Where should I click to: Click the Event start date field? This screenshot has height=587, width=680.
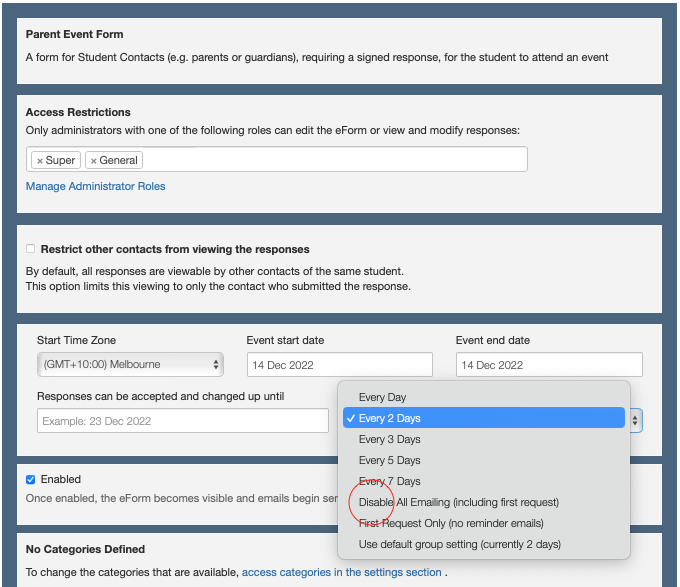point(339,365)
